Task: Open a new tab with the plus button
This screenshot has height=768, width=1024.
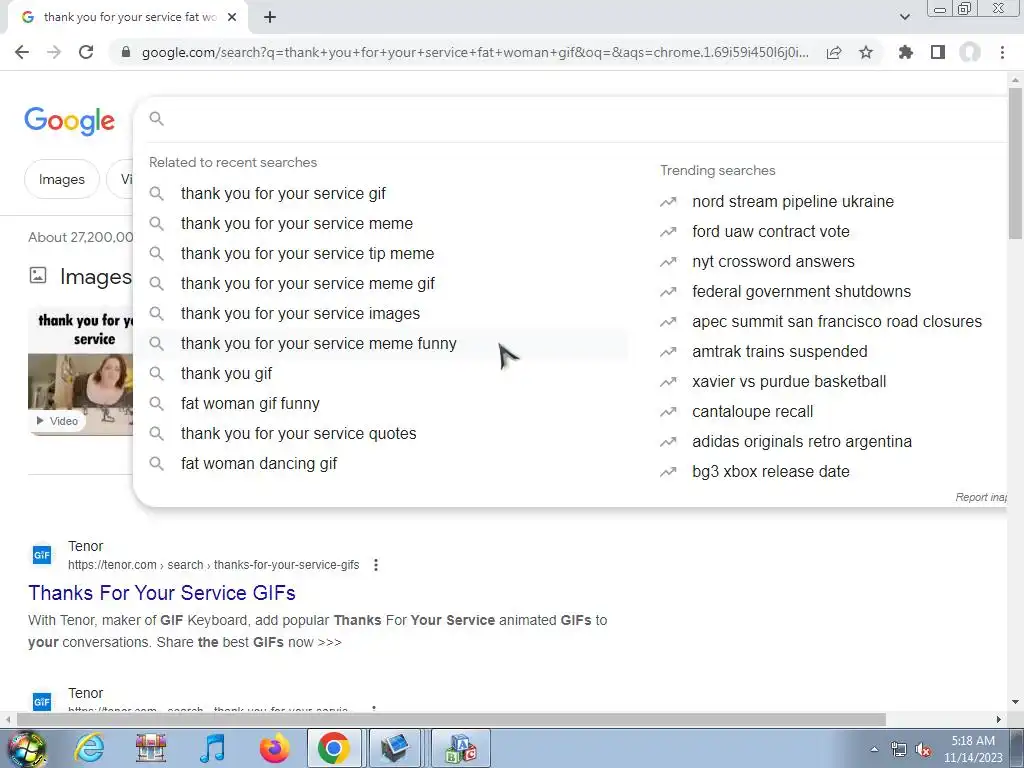Action: coord(270,18)
